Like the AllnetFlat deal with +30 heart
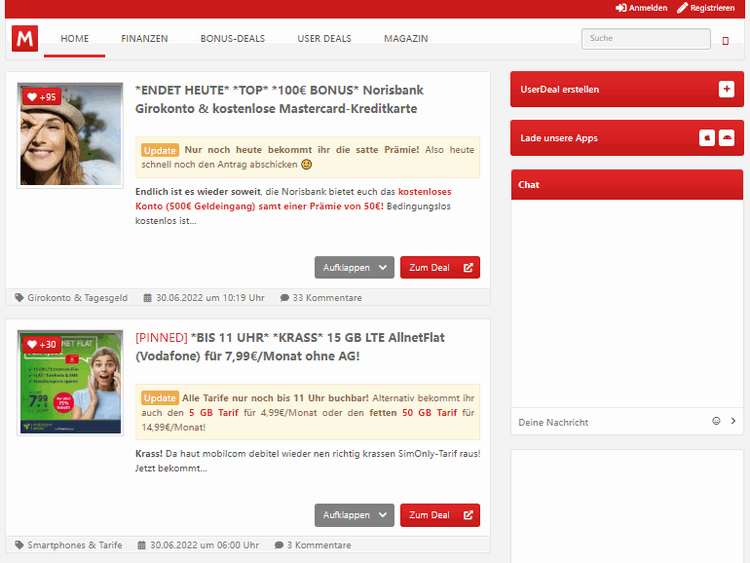The width and height of the screenshot is (750, 563). click(42, 344)
